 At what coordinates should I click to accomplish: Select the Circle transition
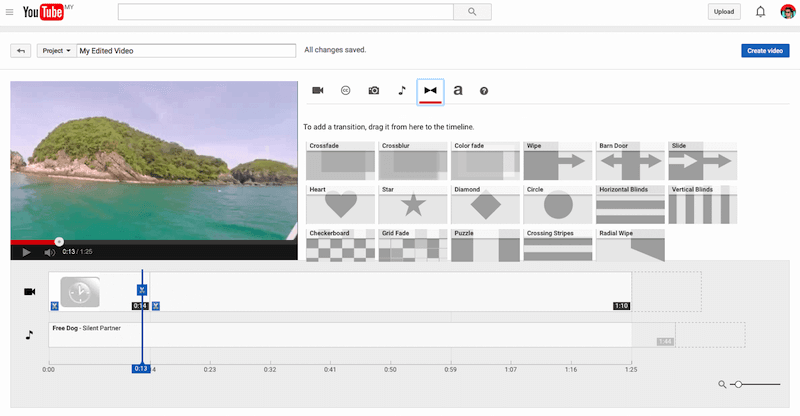point(558,204)
